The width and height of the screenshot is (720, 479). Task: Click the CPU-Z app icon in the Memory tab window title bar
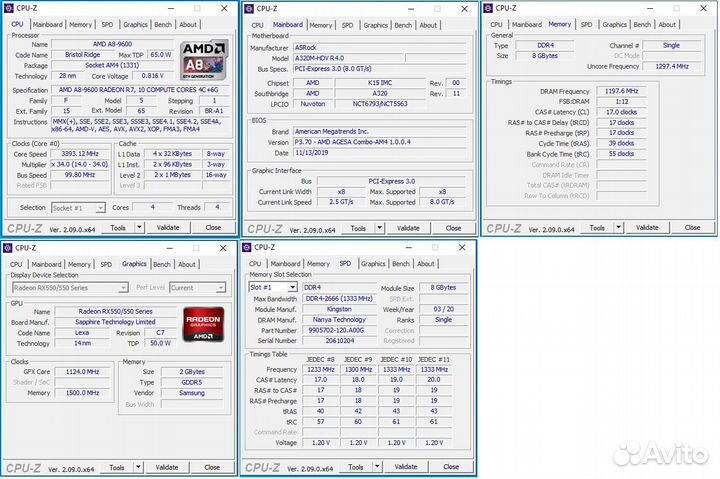(488, 8)
